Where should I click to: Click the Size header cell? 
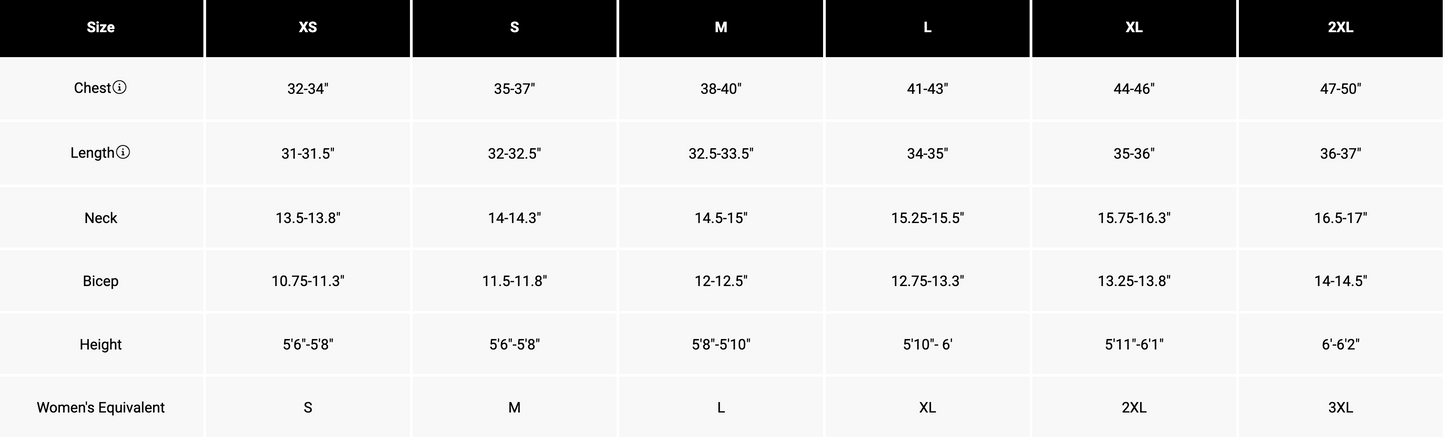click(101, 28)
